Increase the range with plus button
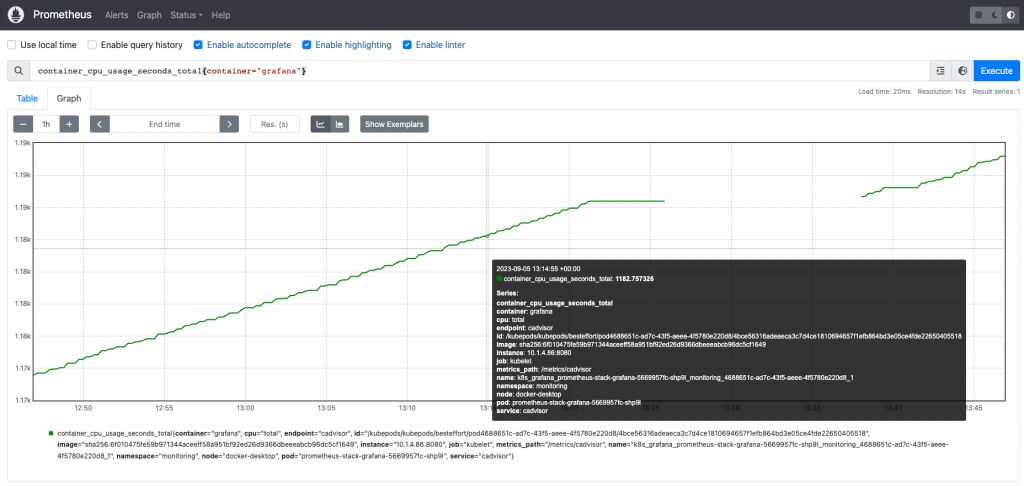1024x486 pixels. coord(69,124)
